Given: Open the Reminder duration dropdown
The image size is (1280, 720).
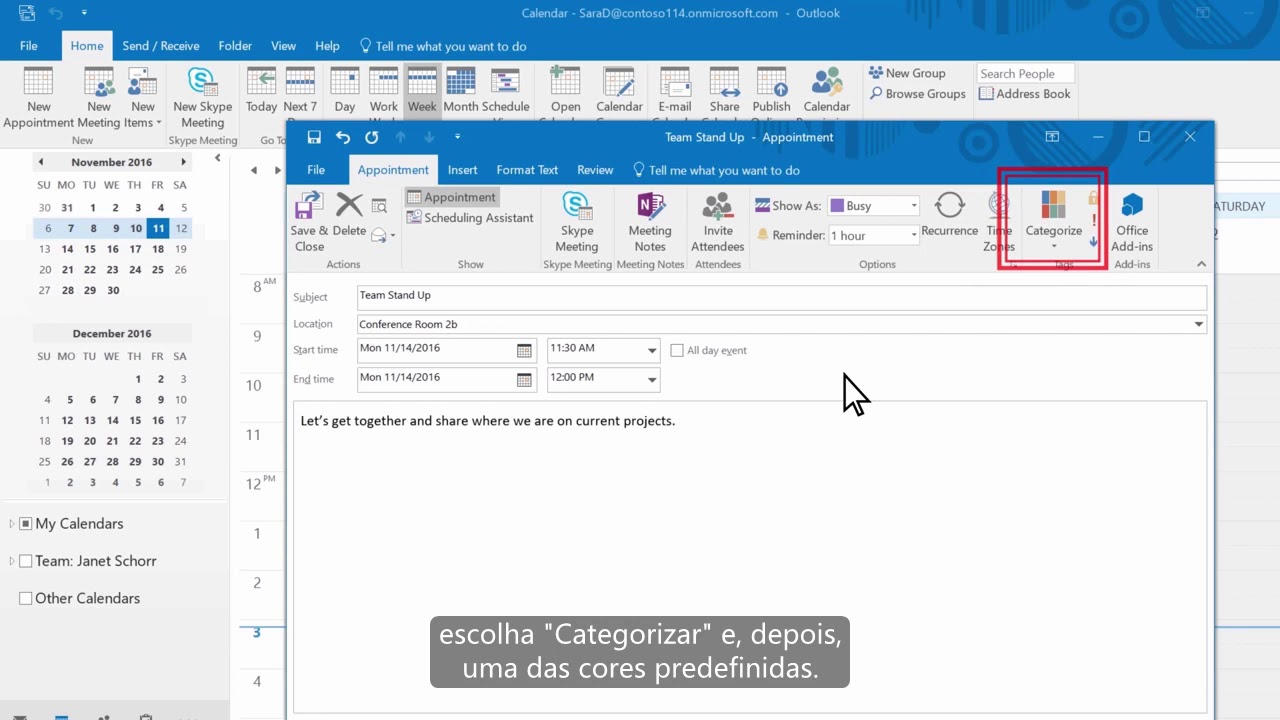Looking at the screenshot, I should point(912,235).
